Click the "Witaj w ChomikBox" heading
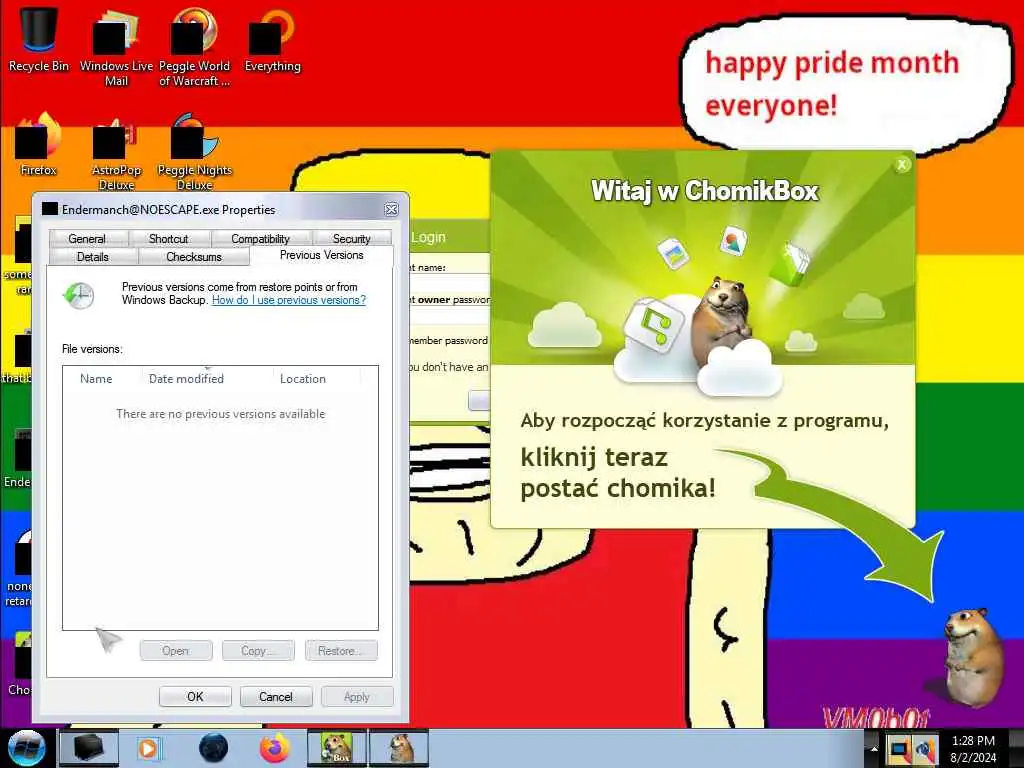Image resolution: width=1024 pixels, height=768 pixels. [x=705, y=191]
